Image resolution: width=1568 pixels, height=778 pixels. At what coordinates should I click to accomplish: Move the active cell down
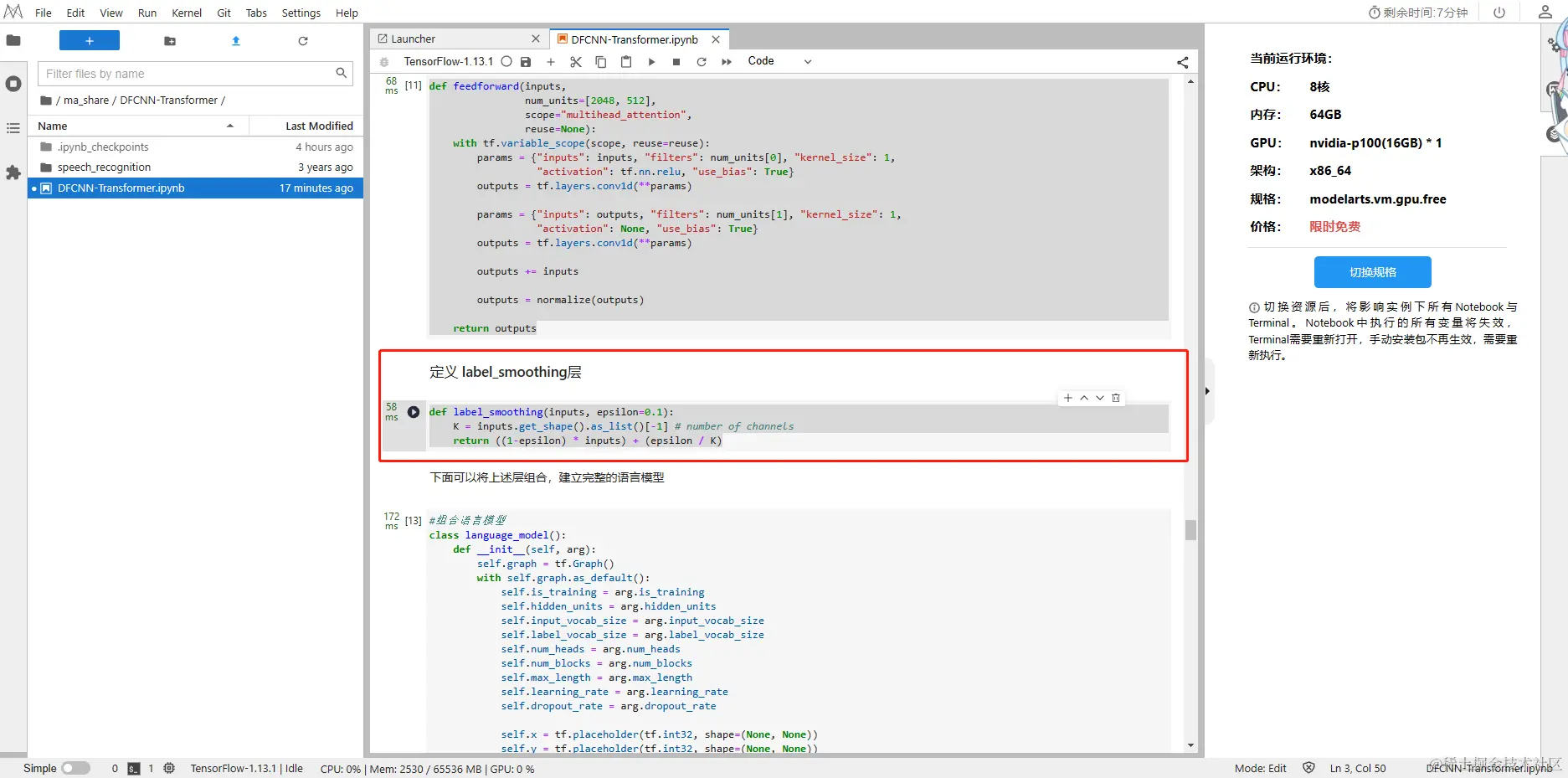click(1100, 398)
